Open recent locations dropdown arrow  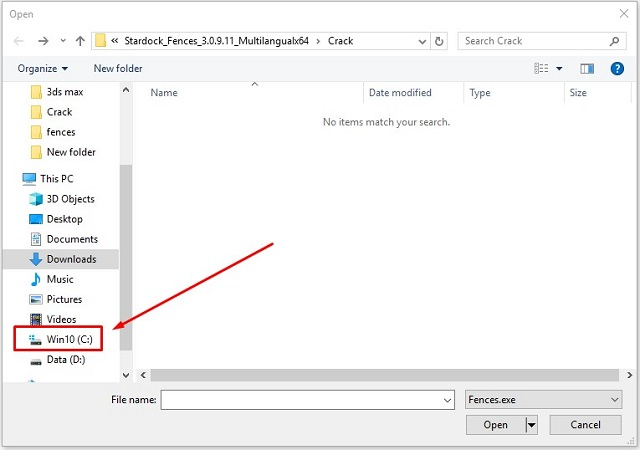(63, 41)
